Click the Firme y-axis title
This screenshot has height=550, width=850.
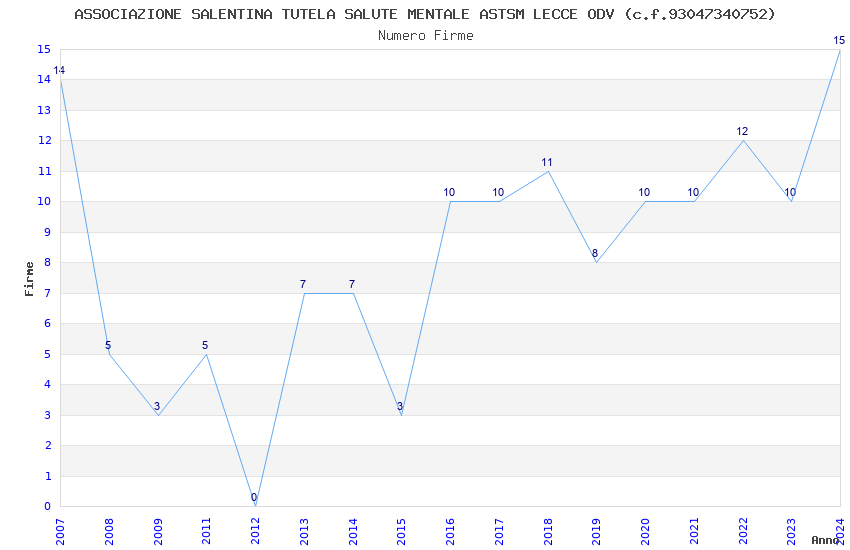tap(29, 279)
